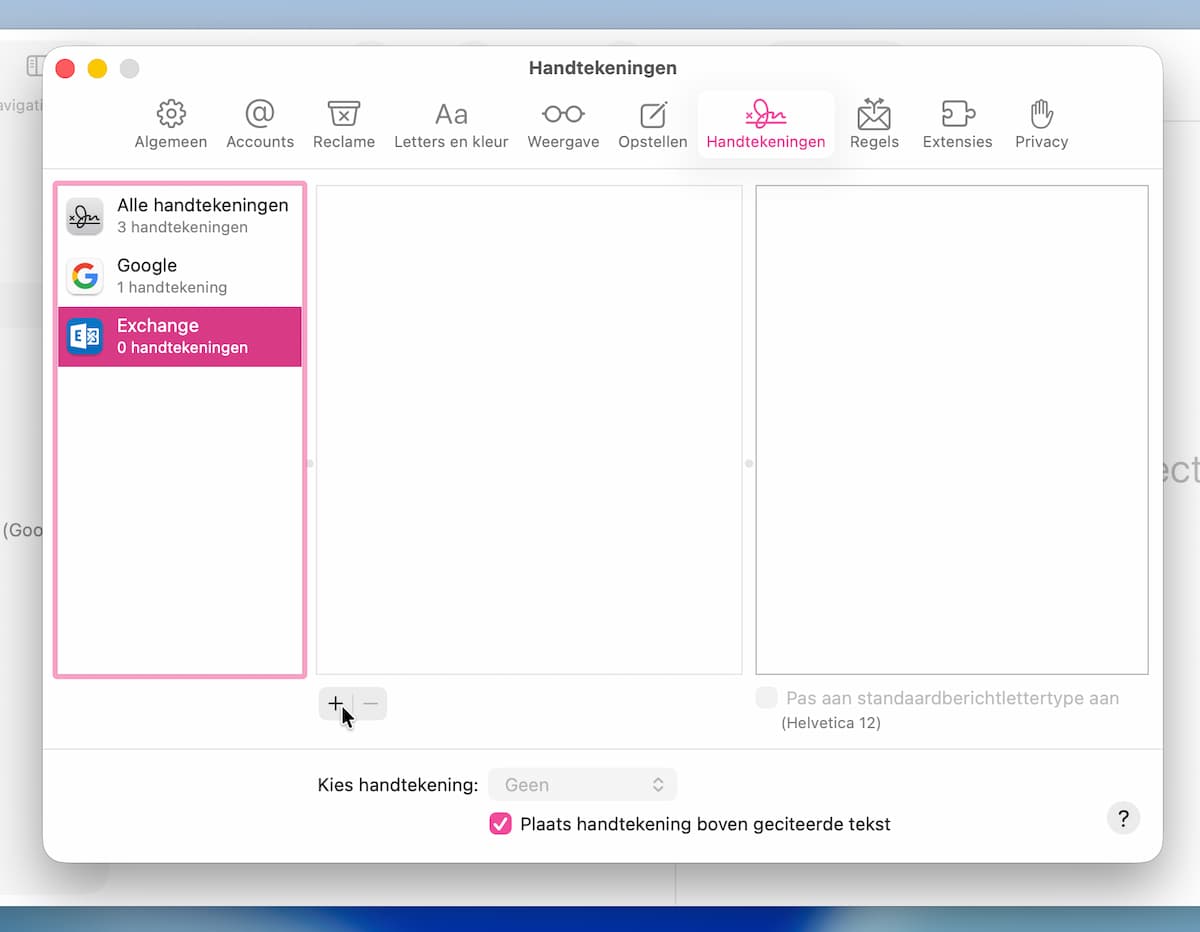The width and height of the screenshot is (1200, 932).
Task: Open the Privacy hand icon pane
Action: [1041, 125]
